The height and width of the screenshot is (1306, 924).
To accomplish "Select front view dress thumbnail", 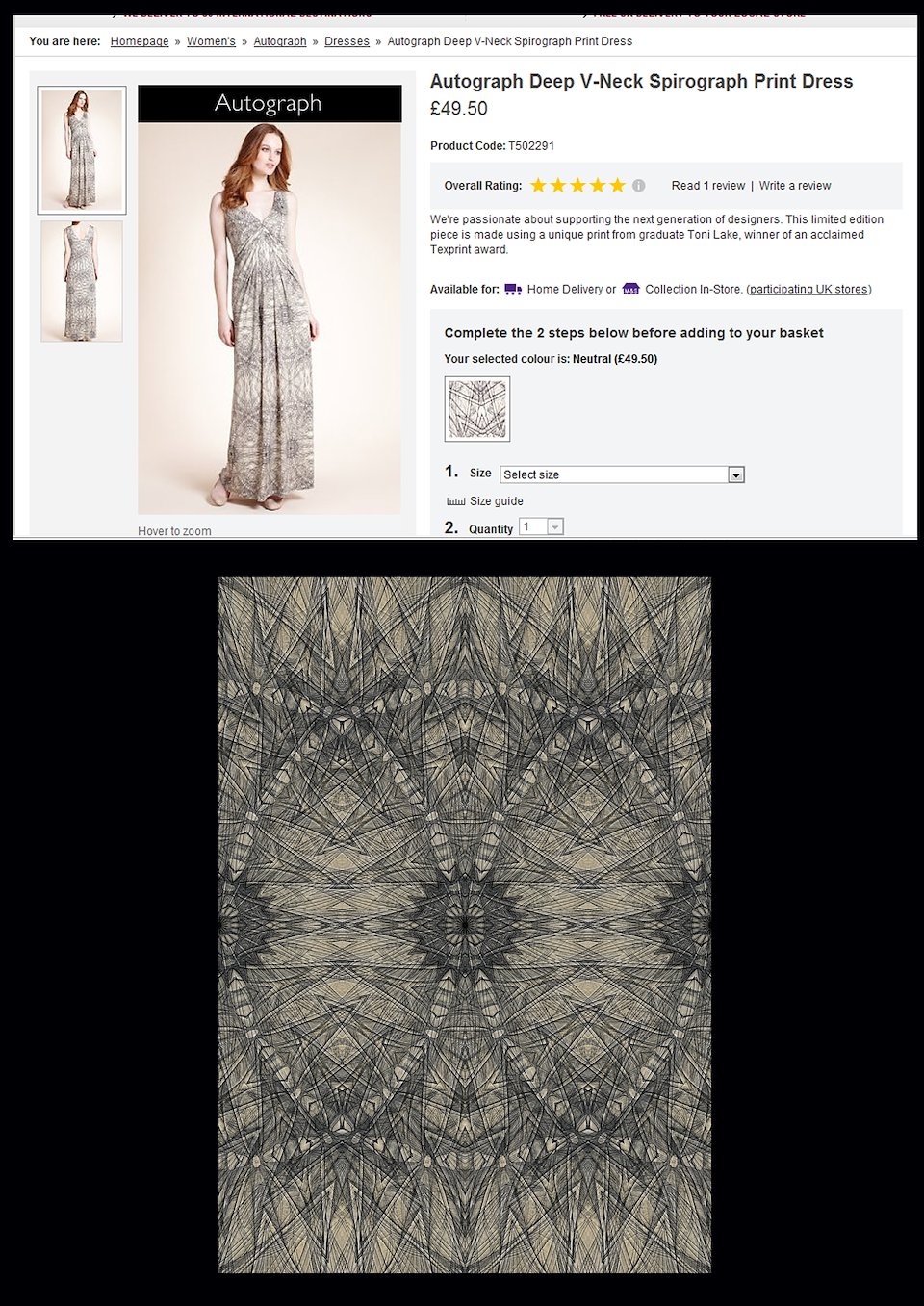I will click(x=82, y=150).
